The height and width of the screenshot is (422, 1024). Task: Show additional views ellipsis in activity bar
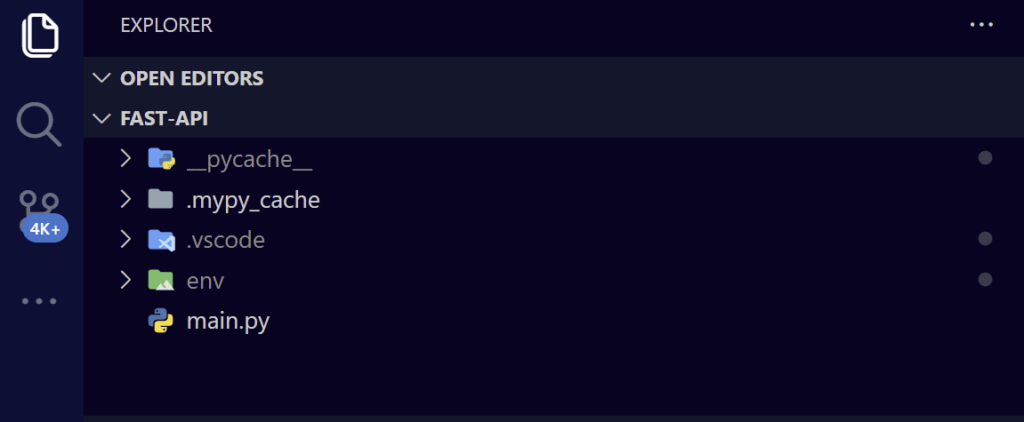40,300
